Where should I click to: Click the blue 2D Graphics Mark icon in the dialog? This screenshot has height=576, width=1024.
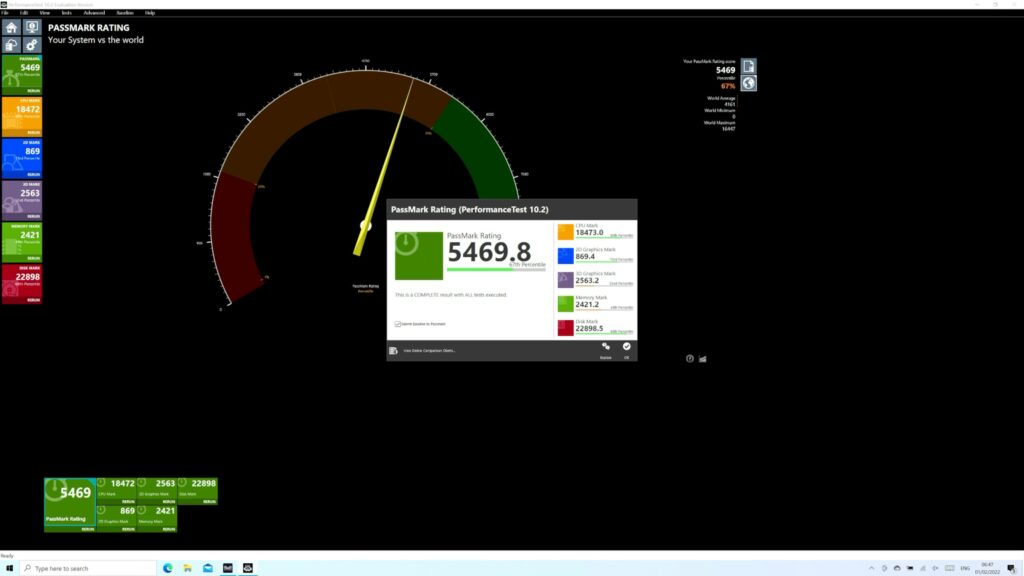pyautogui.click(x=566, y=255)
